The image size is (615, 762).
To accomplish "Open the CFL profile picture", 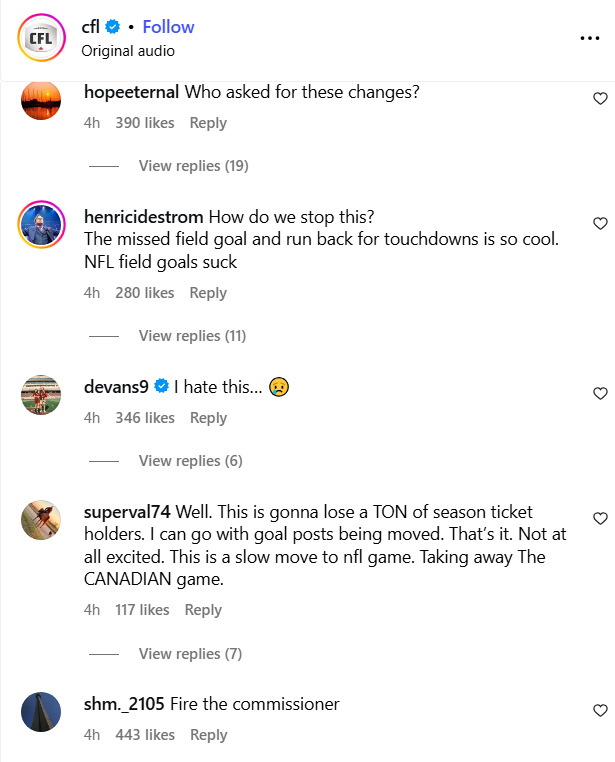I will [41, 38].
